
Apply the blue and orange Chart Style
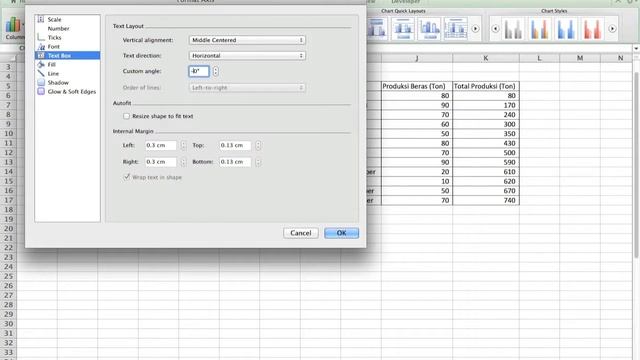[x=540, y=29]
